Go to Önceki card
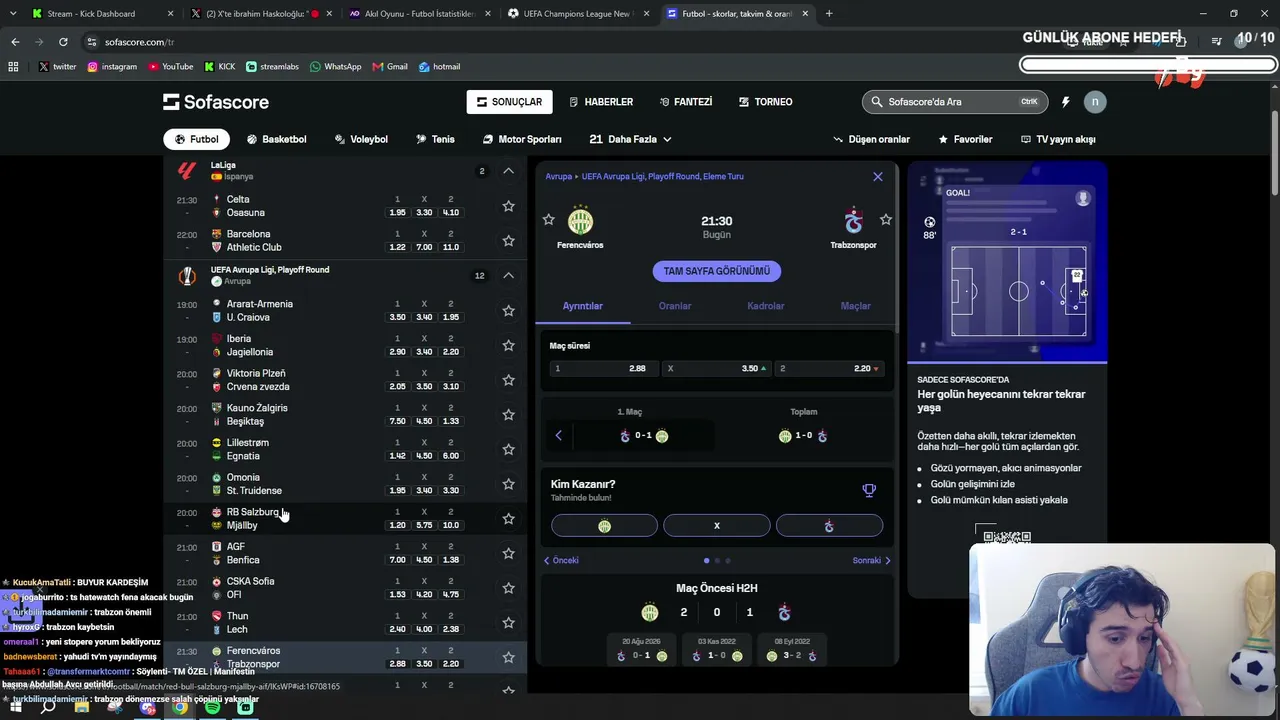 [561, 561]
